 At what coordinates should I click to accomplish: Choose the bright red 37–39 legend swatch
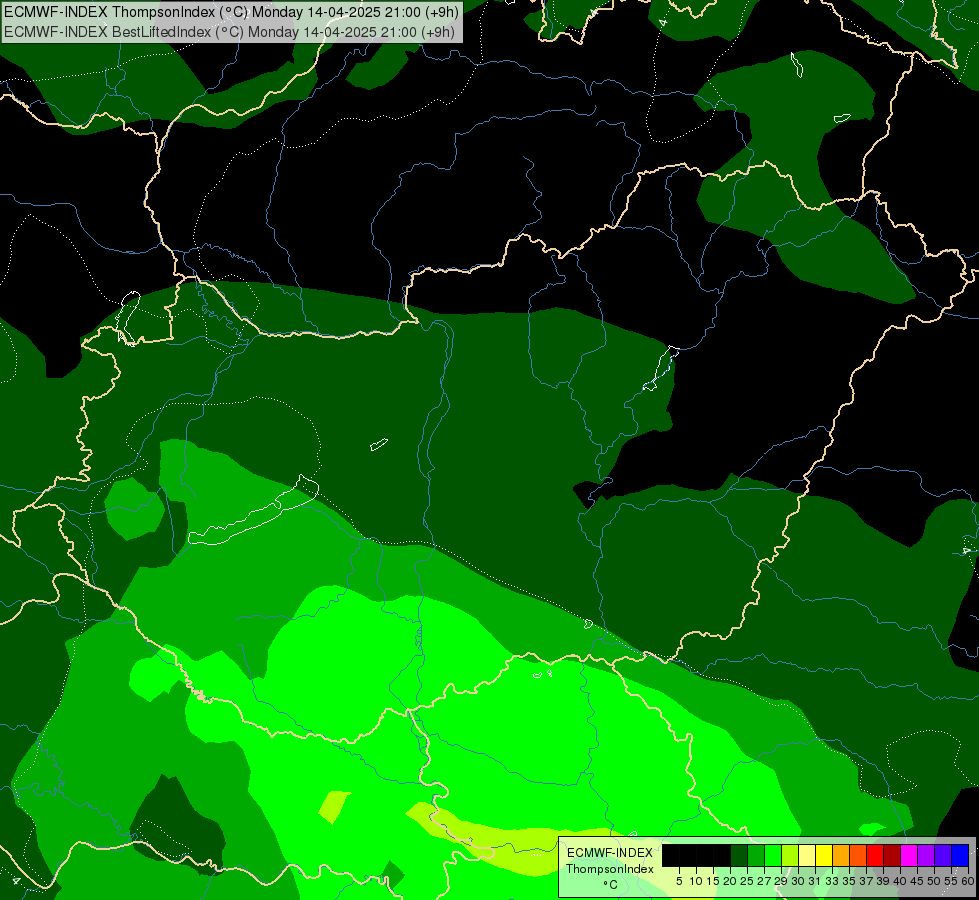(x=875, y=856)
